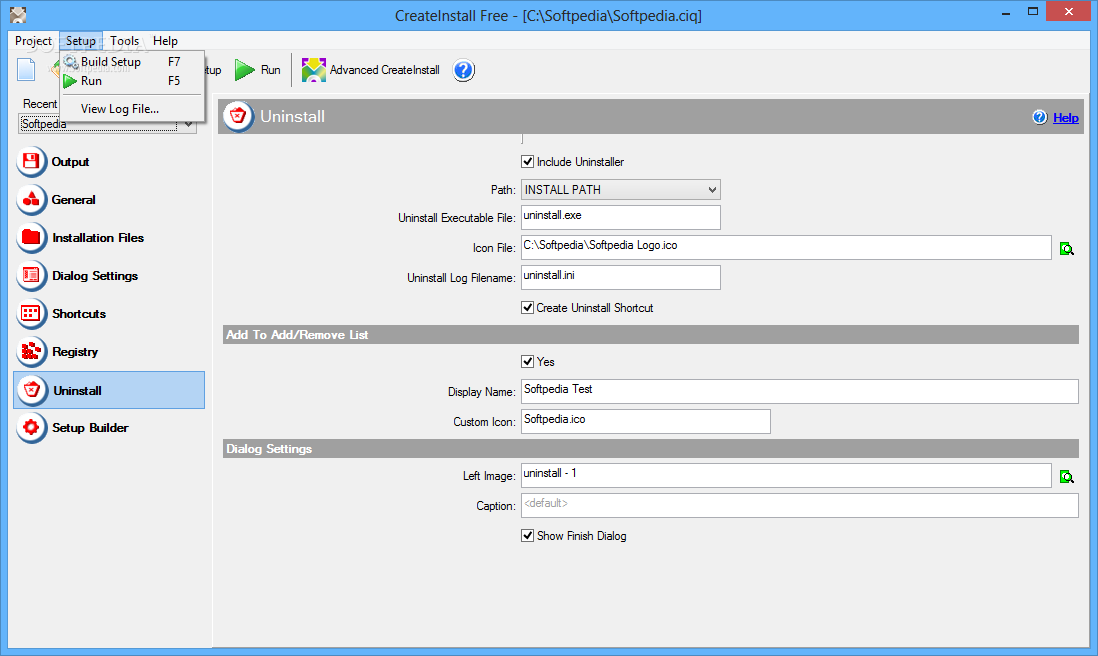Image resolution: width=1098 pixels, height=656 pixels.
Task: Choose Run in the Setup menu
Action: coord(132,81)
